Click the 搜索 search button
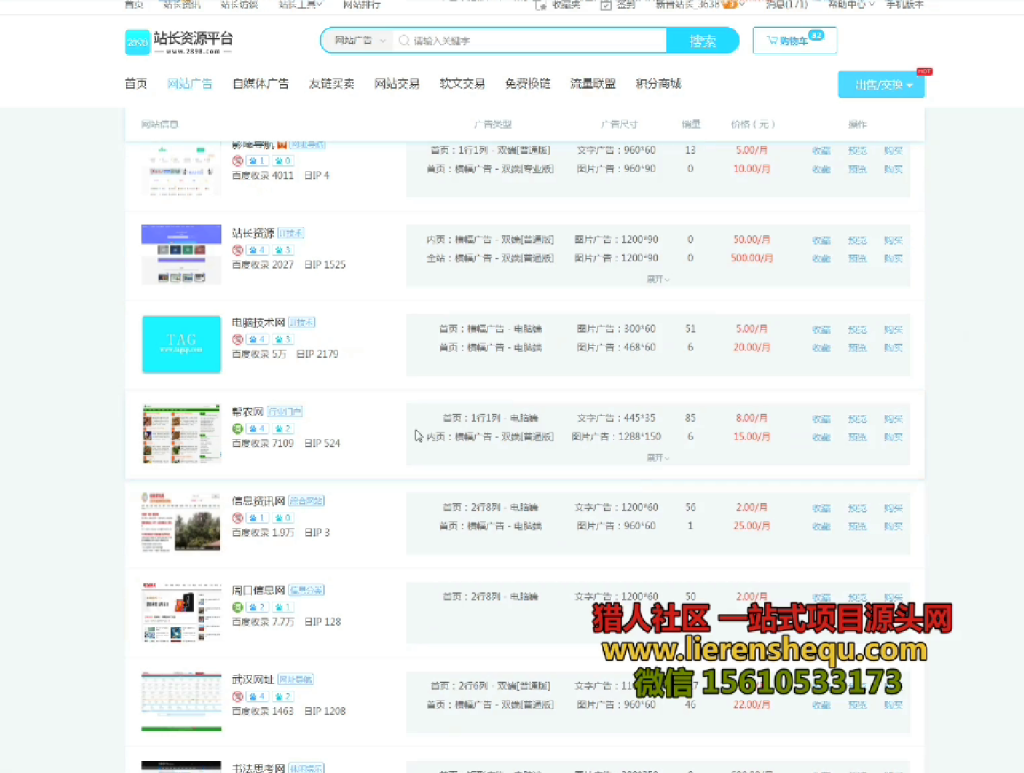The width and height of the screenshot is (1024, 773). pos(703,40)
